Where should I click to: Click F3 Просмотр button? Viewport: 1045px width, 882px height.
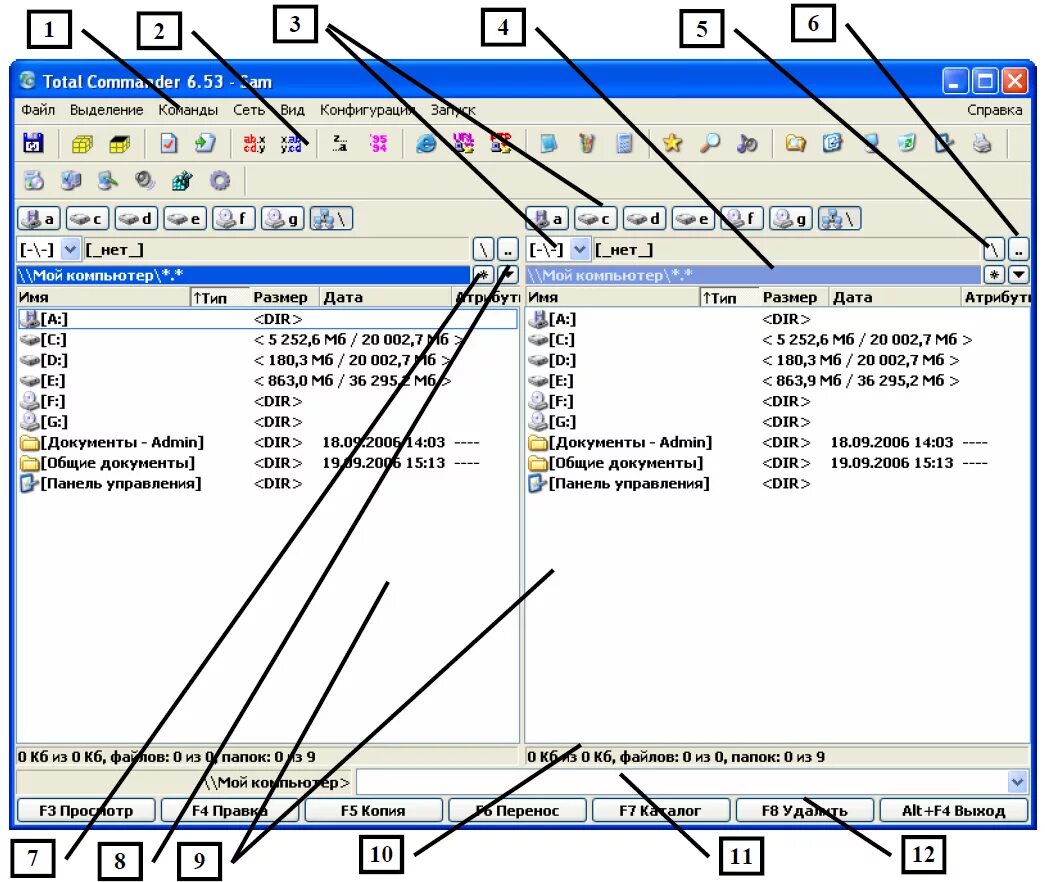[86, 811]
